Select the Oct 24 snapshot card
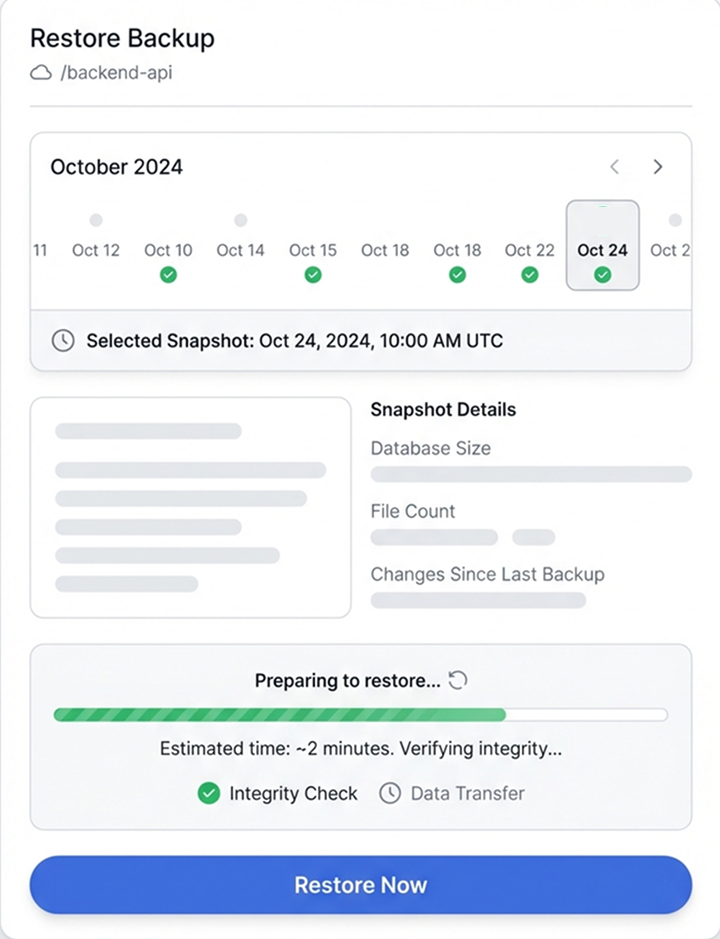 coord(602,245)
